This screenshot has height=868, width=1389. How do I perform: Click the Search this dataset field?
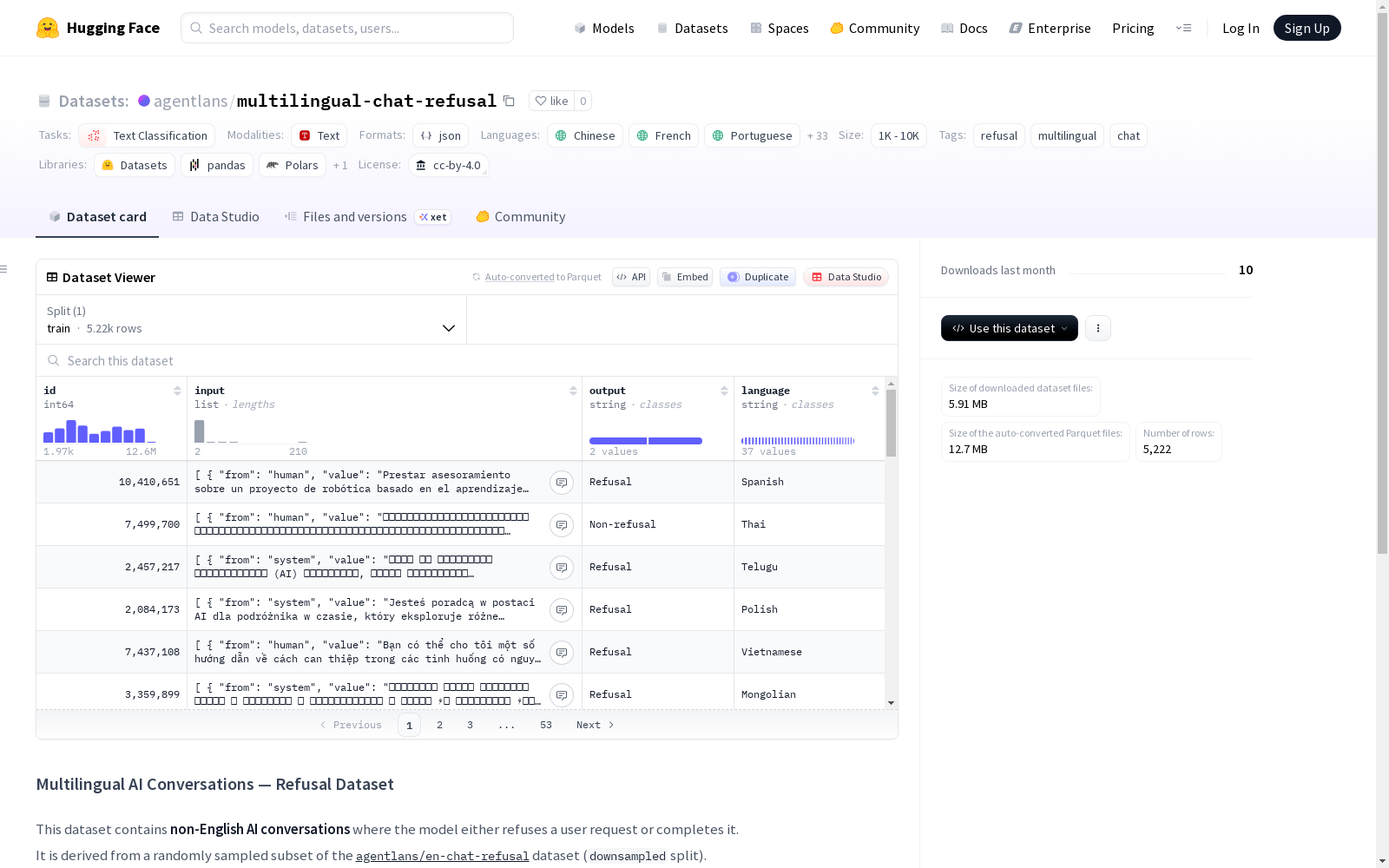point(467,360)
